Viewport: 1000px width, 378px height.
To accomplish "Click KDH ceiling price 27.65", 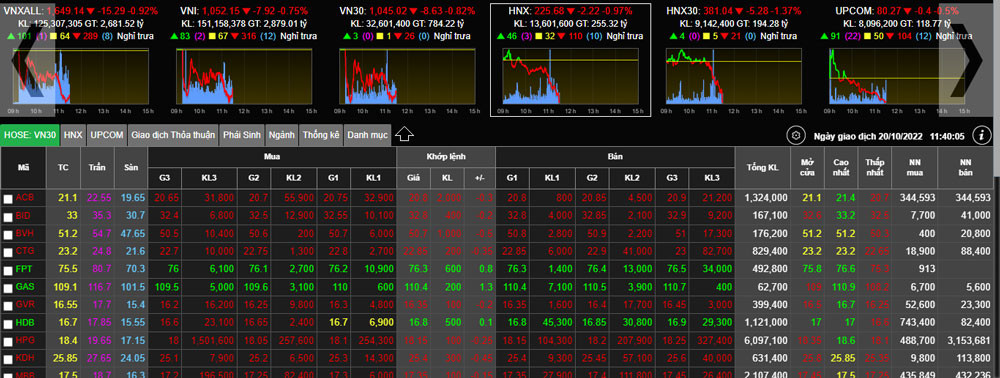I will click(99, 359).
